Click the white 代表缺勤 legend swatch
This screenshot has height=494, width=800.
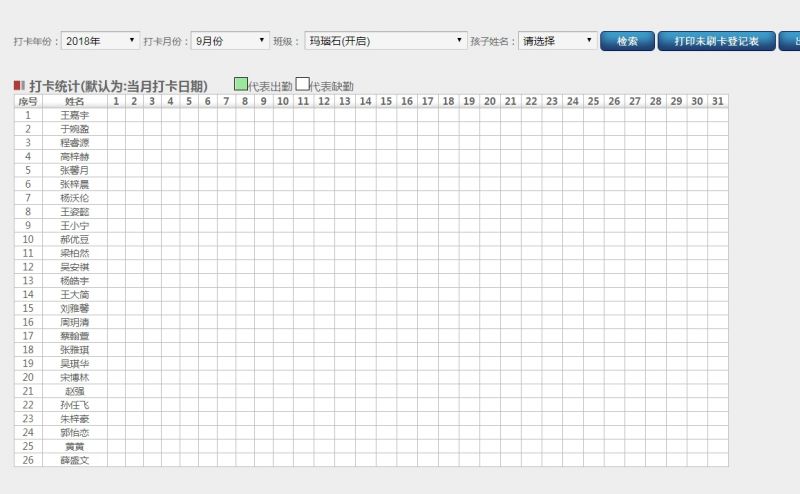point(303,84)
